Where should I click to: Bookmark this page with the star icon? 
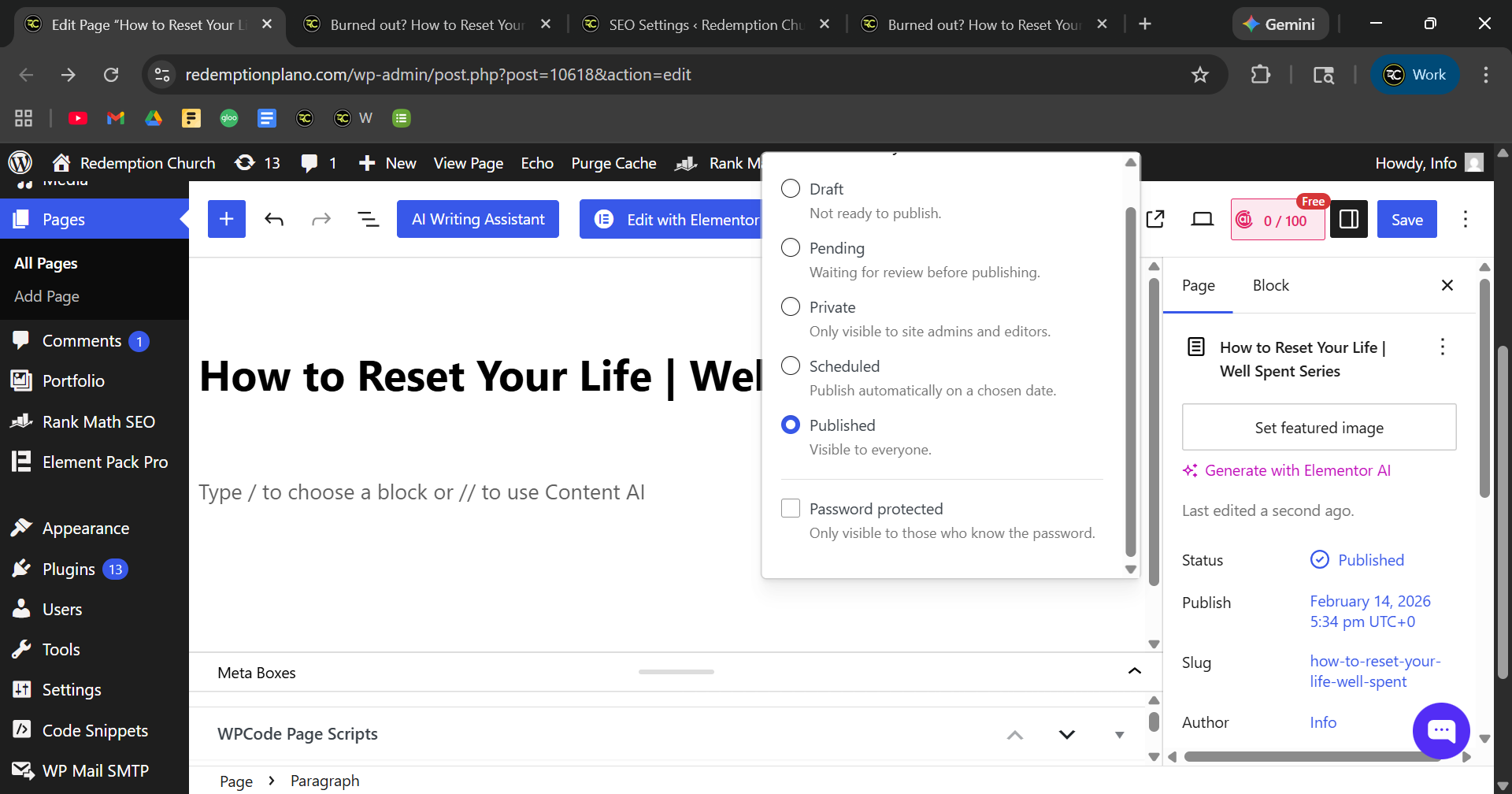point(1199,75)
